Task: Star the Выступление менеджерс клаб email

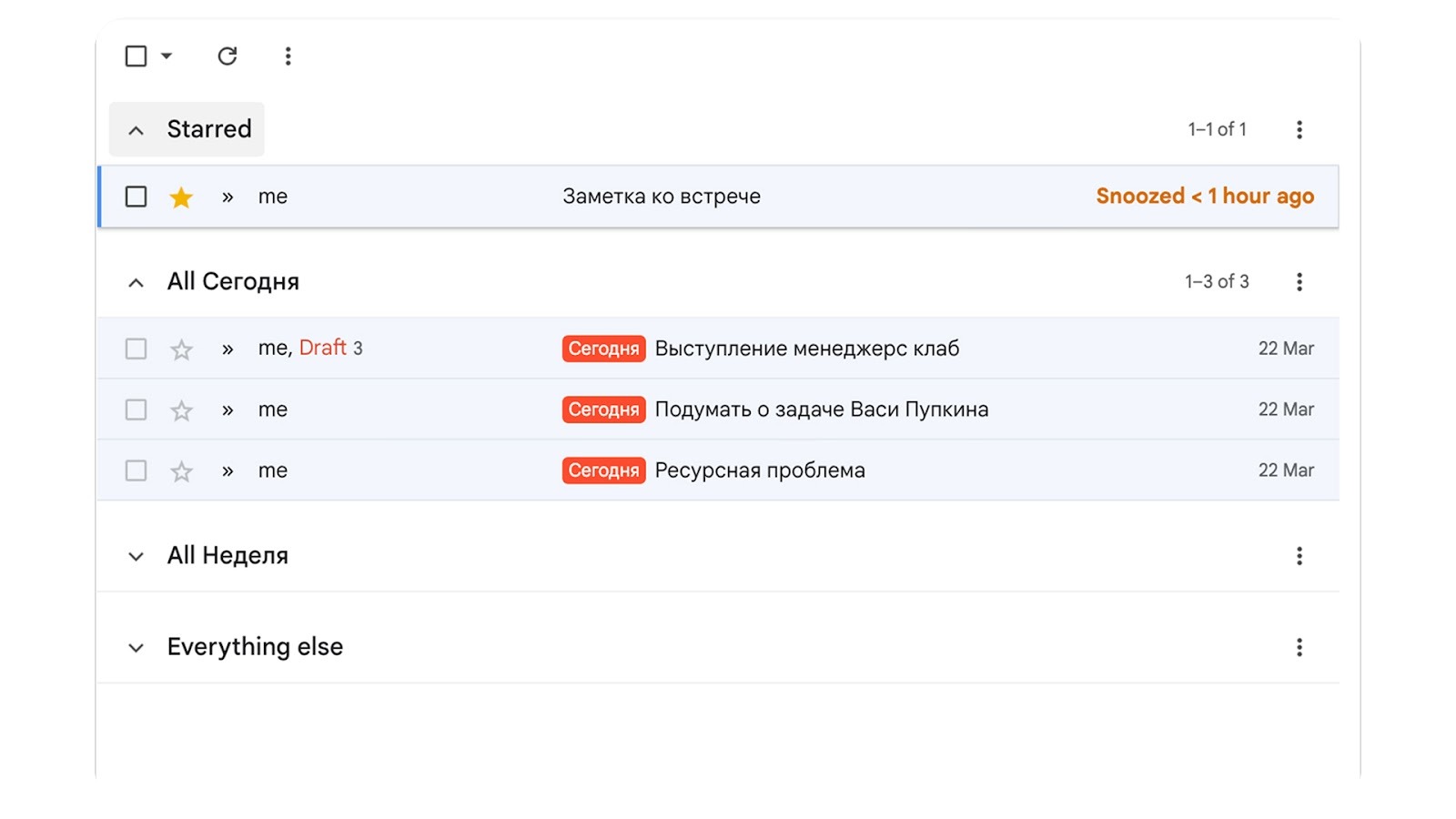Action: (x=181, y=348)
